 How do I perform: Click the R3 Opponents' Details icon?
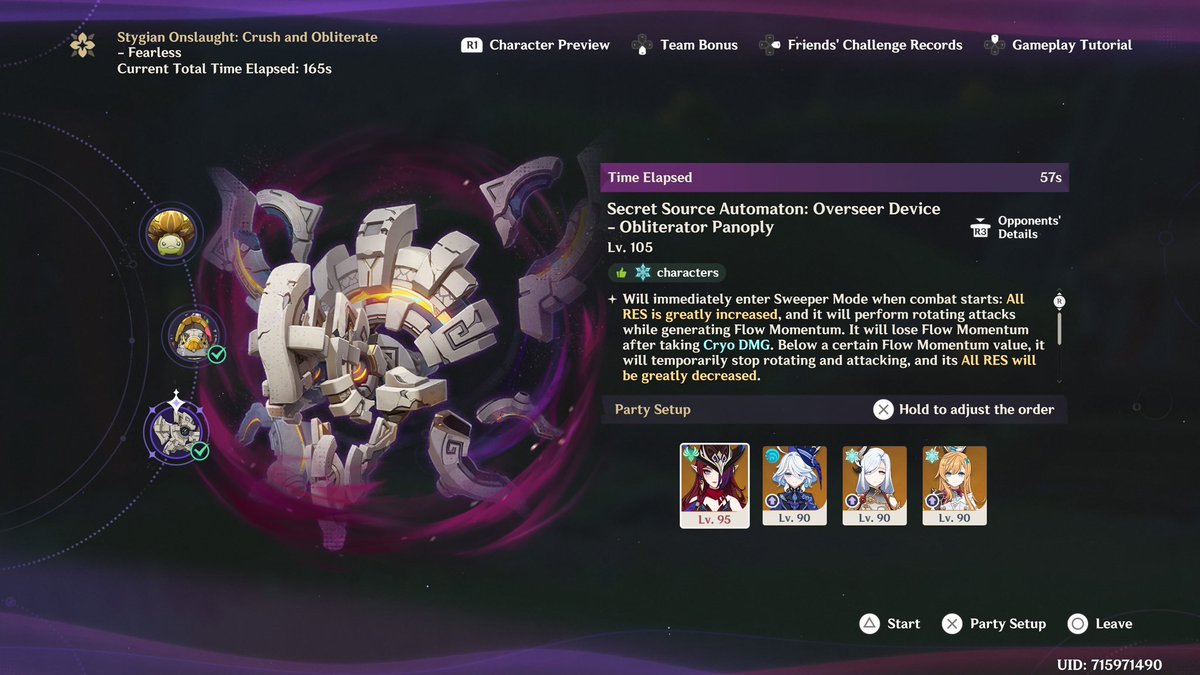pyautogui.click(x=980, y=228)
